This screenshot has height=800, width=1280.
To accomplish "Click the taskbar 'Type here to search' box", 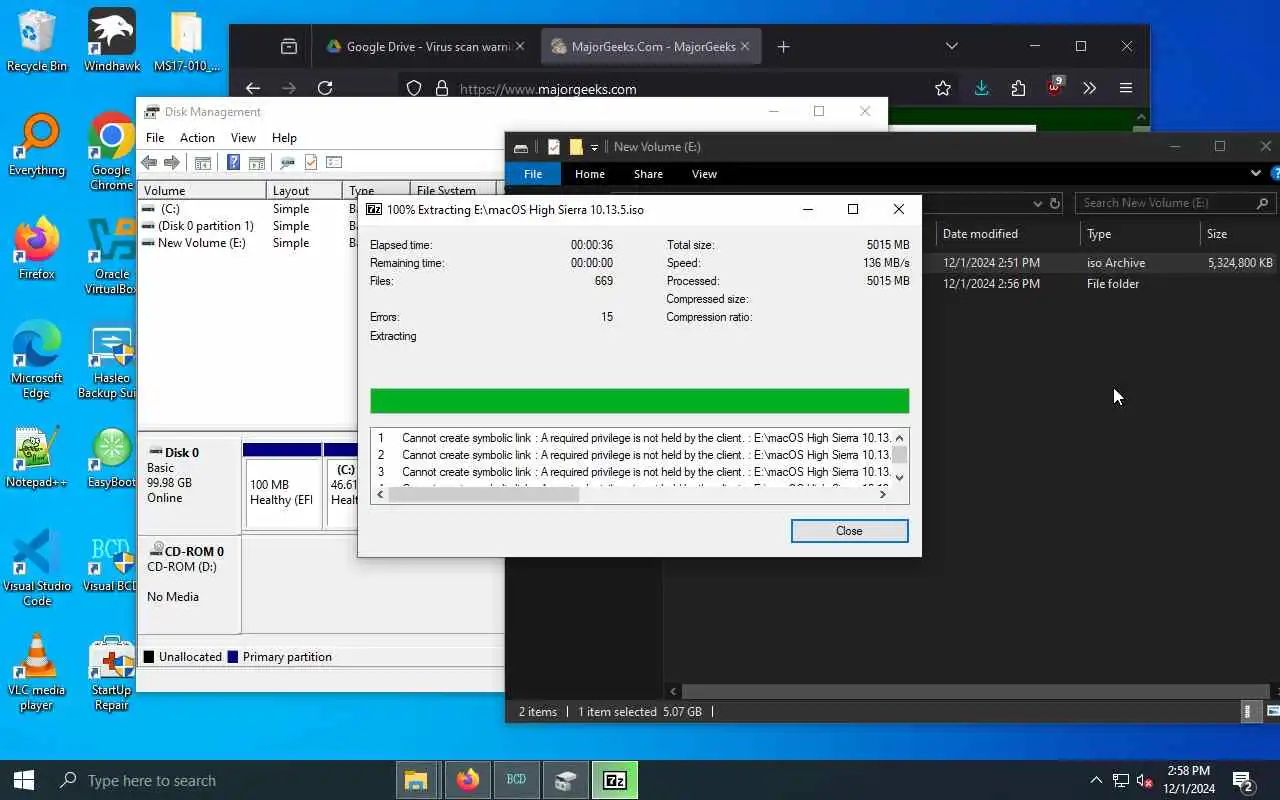I will click(x=218, y=780).
